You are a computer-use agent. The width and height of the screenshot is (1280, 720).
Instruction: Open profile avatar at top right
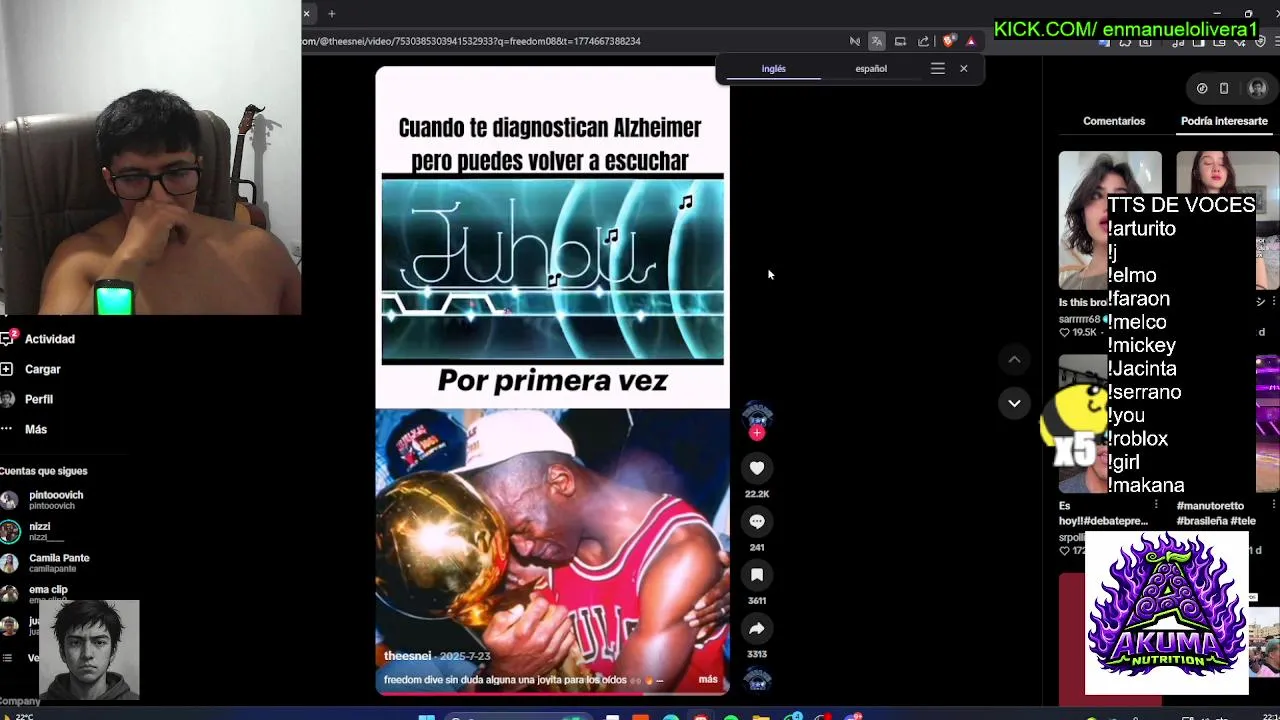pyautogui.click(x=1257, y=88)
